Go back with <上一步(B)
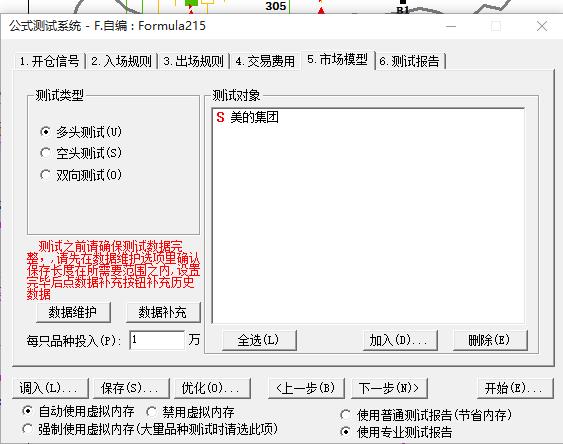This screenshot has height=444, width=563. [306, 388]
